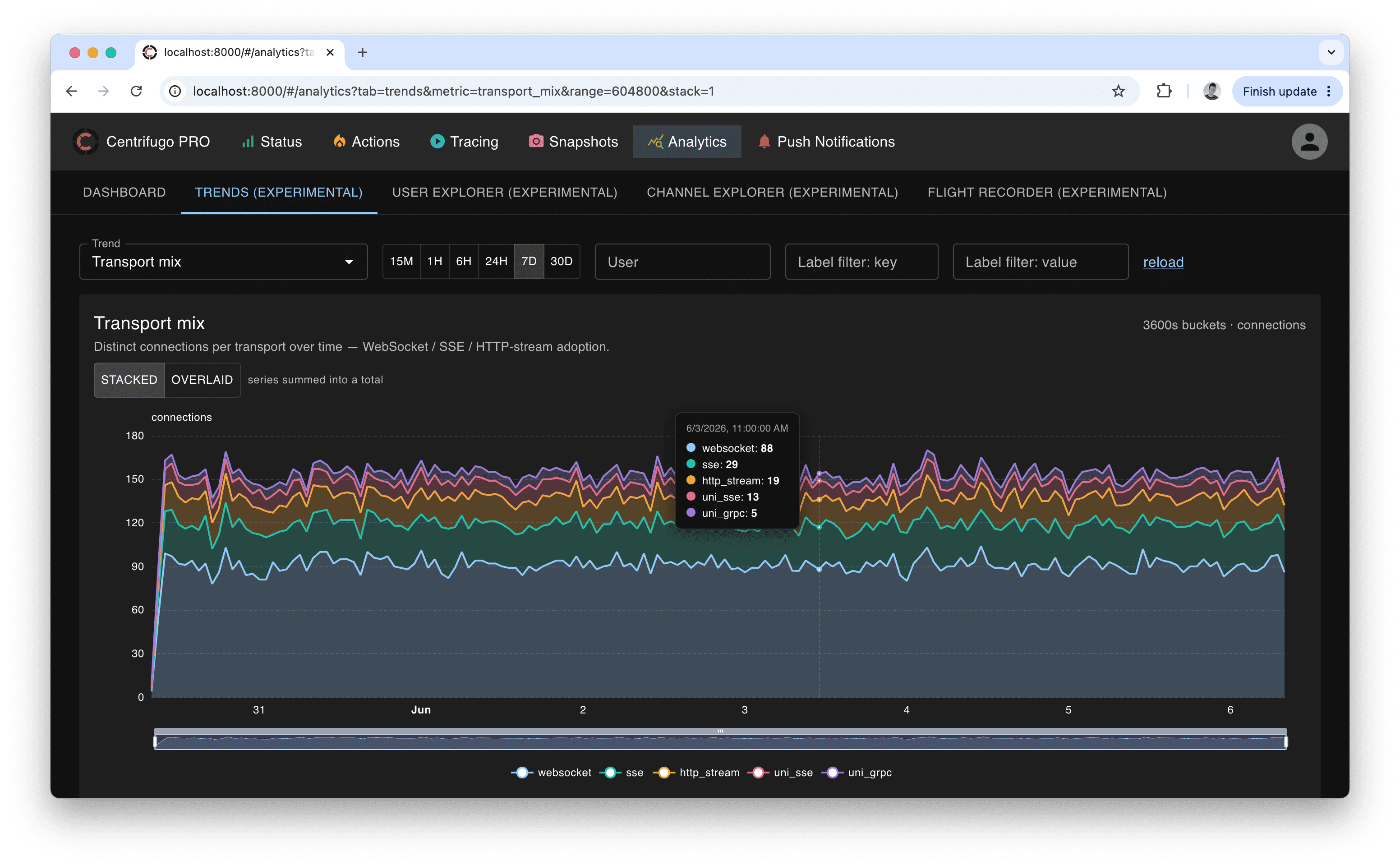Go forward in browser history
This screenshot has height=865, width=1400.
tap(104, 91)
